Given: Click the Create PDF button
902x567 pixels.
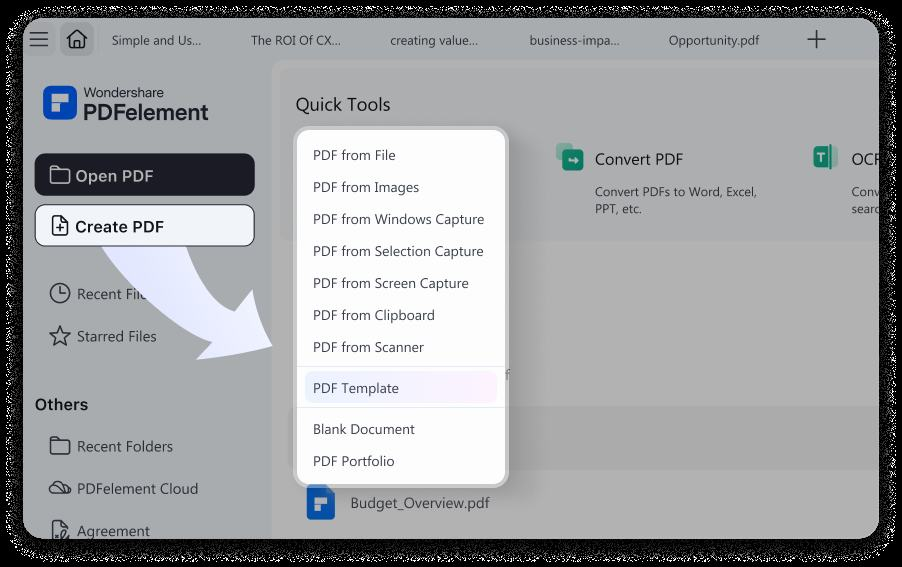Looking at the screenshot, I should coord(144,225).
